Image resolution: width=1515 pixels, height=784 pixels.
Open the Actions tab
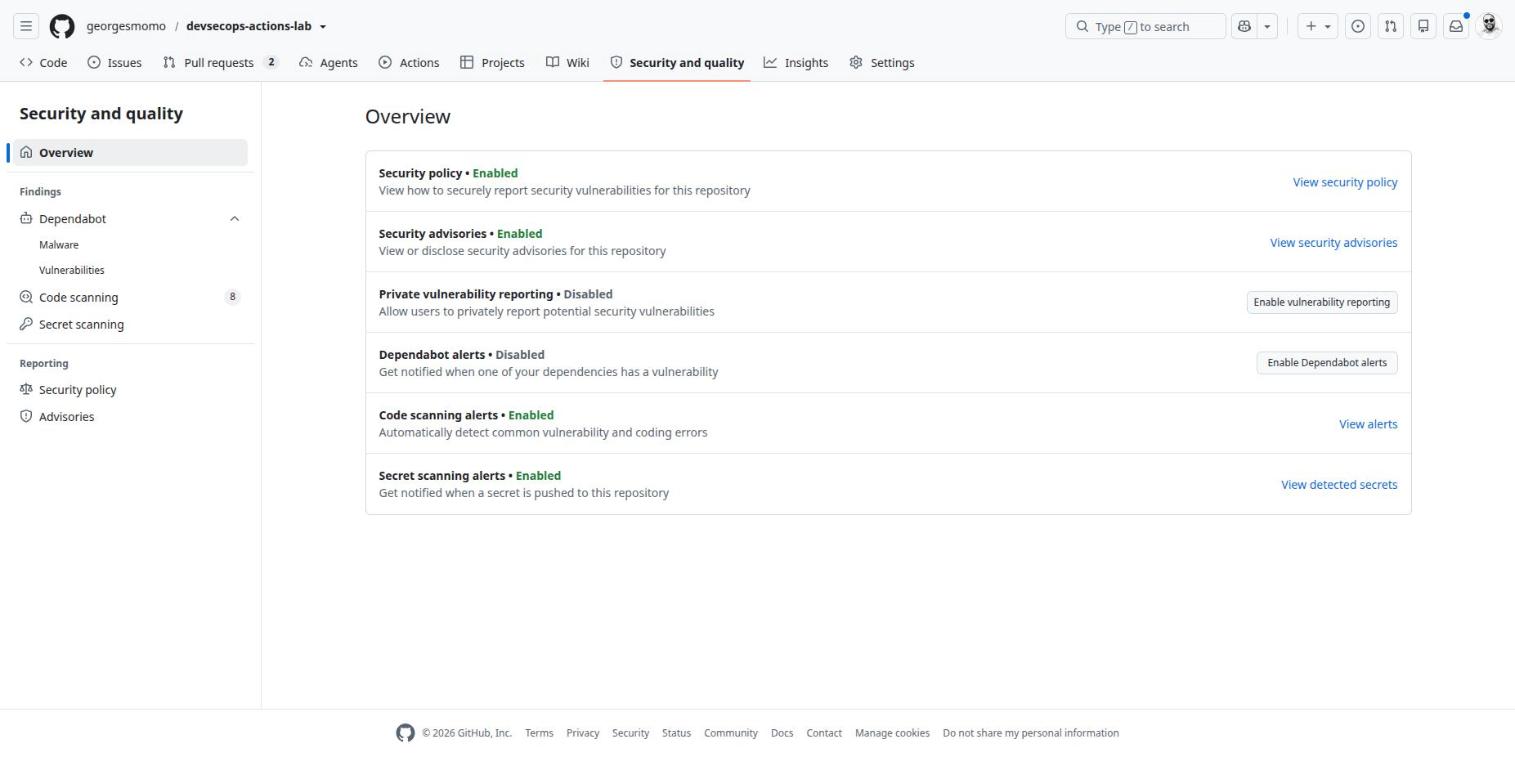click(x=409, y=62)
